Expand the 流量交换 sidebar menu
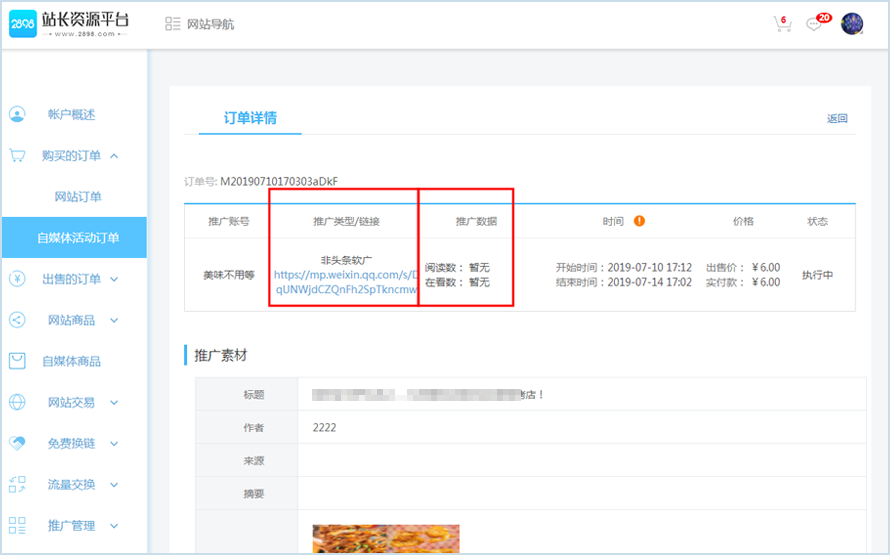 [114, 484]
